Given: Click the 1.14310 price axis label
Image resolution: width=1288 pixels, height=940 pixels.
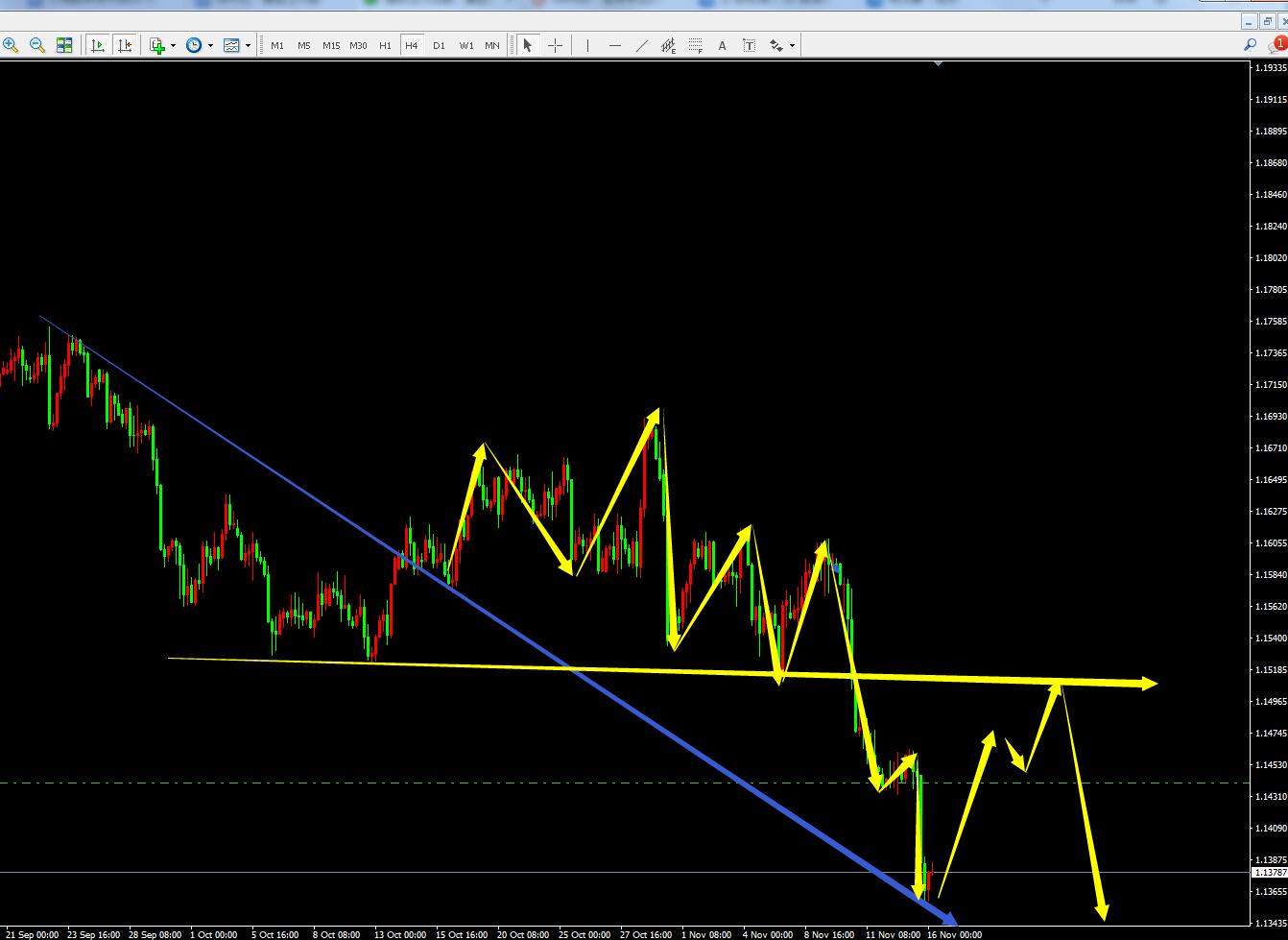Looking at the screenshot, I should coord(1271,797).
